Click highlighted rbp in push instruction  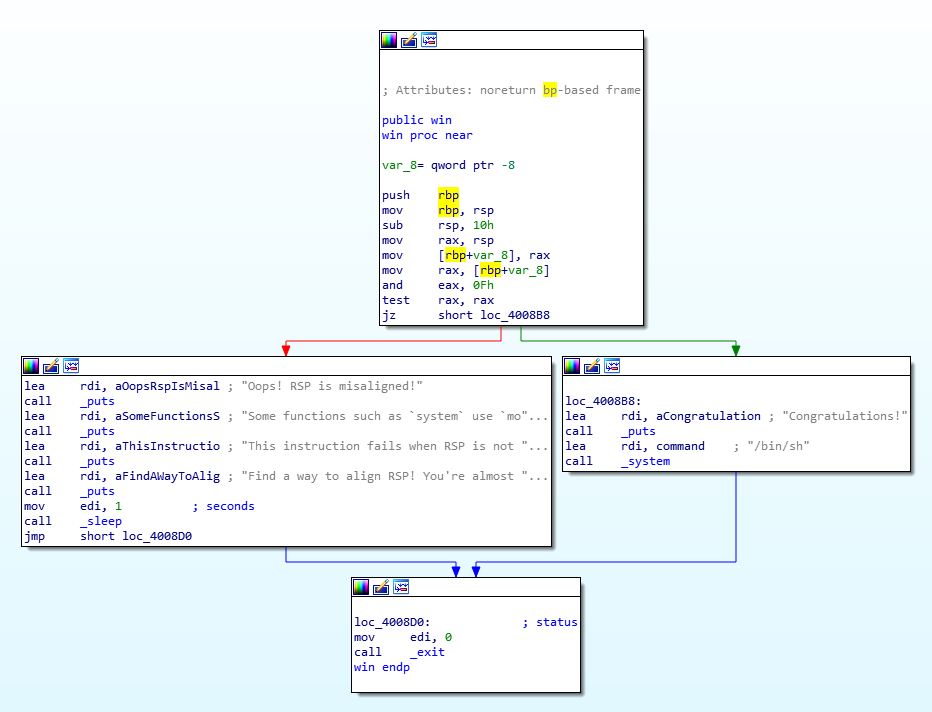tap(449, 195)
